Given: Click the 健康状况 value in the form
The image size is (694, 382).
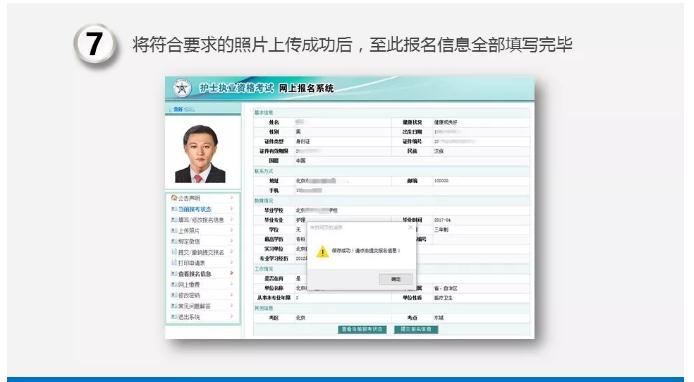Looking at the screenshot, I should tap(446, 122).
